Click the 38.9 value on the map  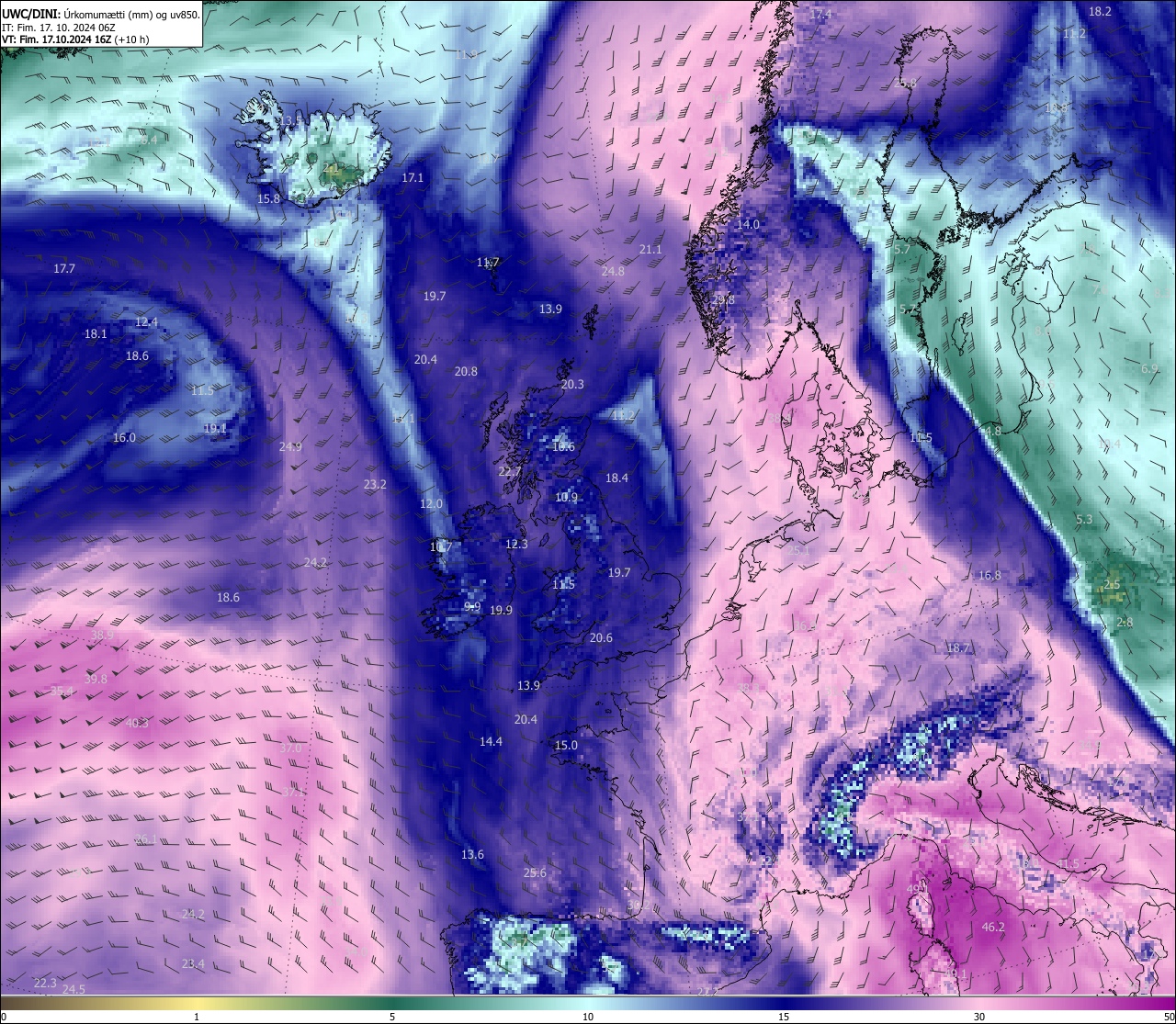pyautogui.click(x=102, y=635)
